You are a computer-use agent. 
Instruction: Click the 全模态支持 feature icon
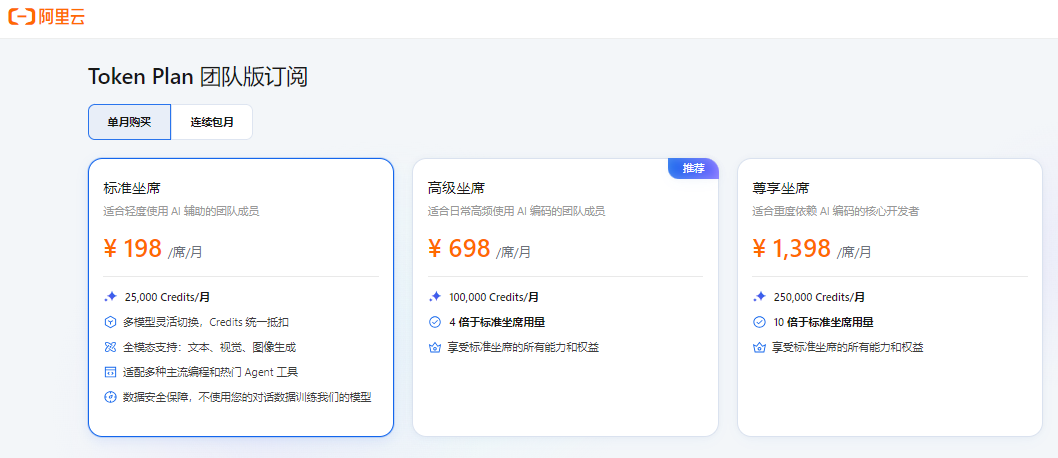coord(110,347)
